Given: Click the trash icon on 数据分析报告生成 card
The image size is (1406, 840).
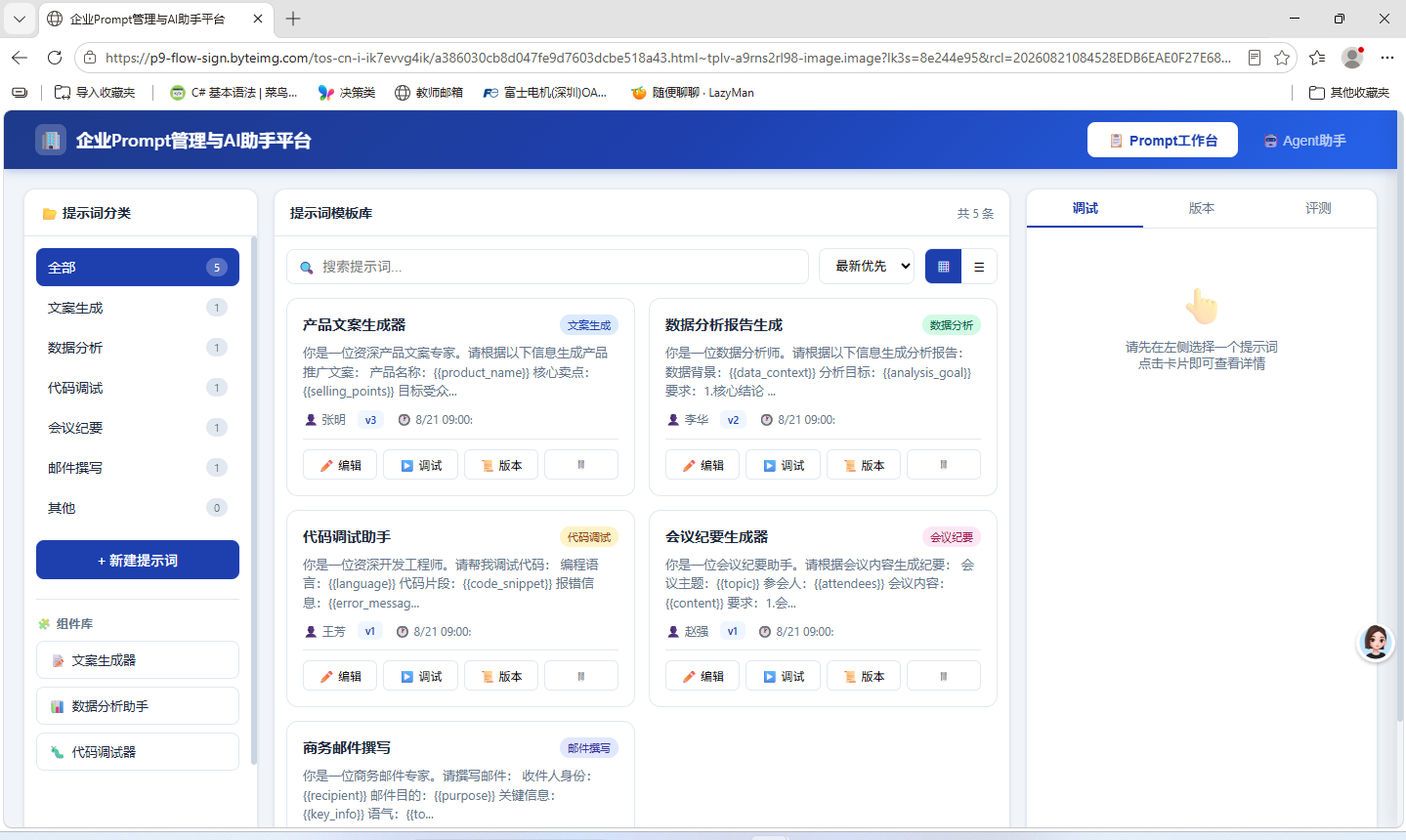Looking at the screenshot, I should [x=944, y=465].
